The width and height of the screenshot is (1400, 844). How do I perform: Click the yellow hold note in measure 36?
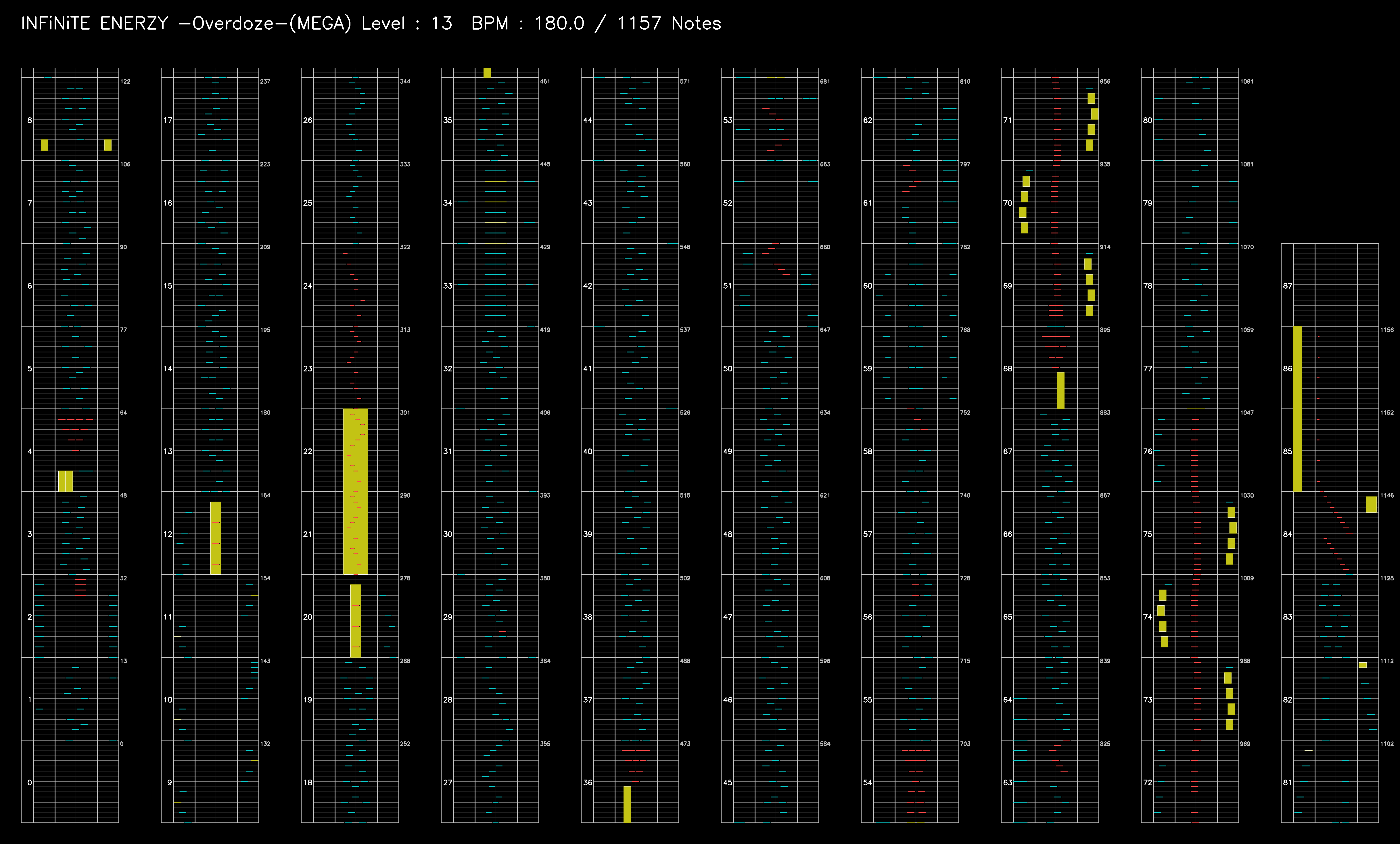click(627, 804)
